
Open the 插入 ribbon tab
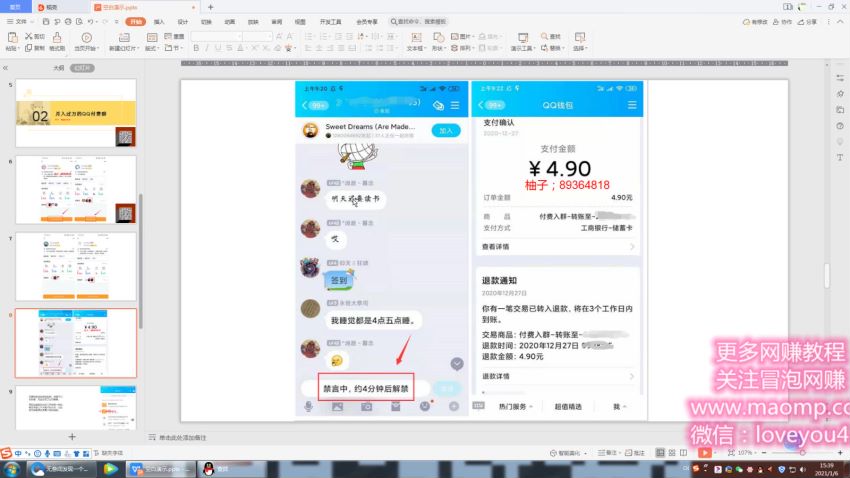pos(159,22)
